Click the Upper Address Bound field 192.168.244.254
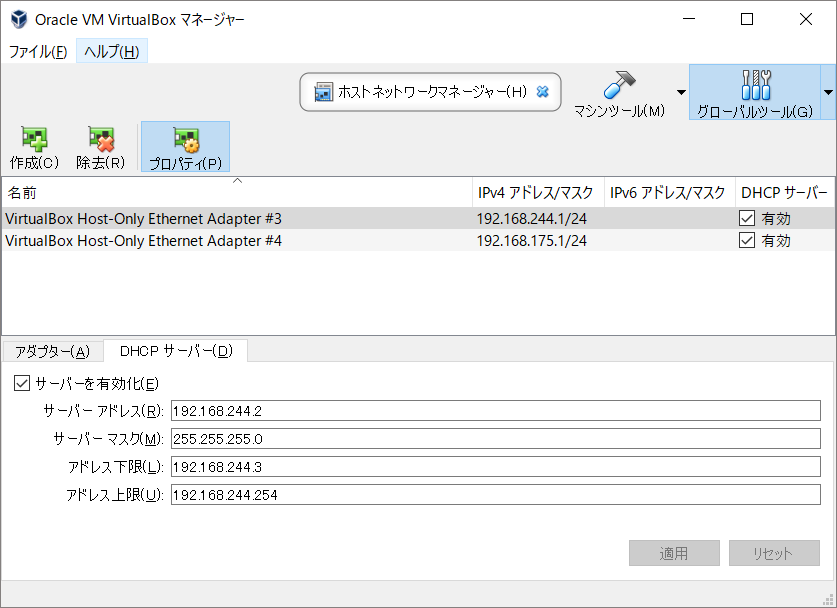The height and width of the screenshot is (608, 837). (495, 495)
